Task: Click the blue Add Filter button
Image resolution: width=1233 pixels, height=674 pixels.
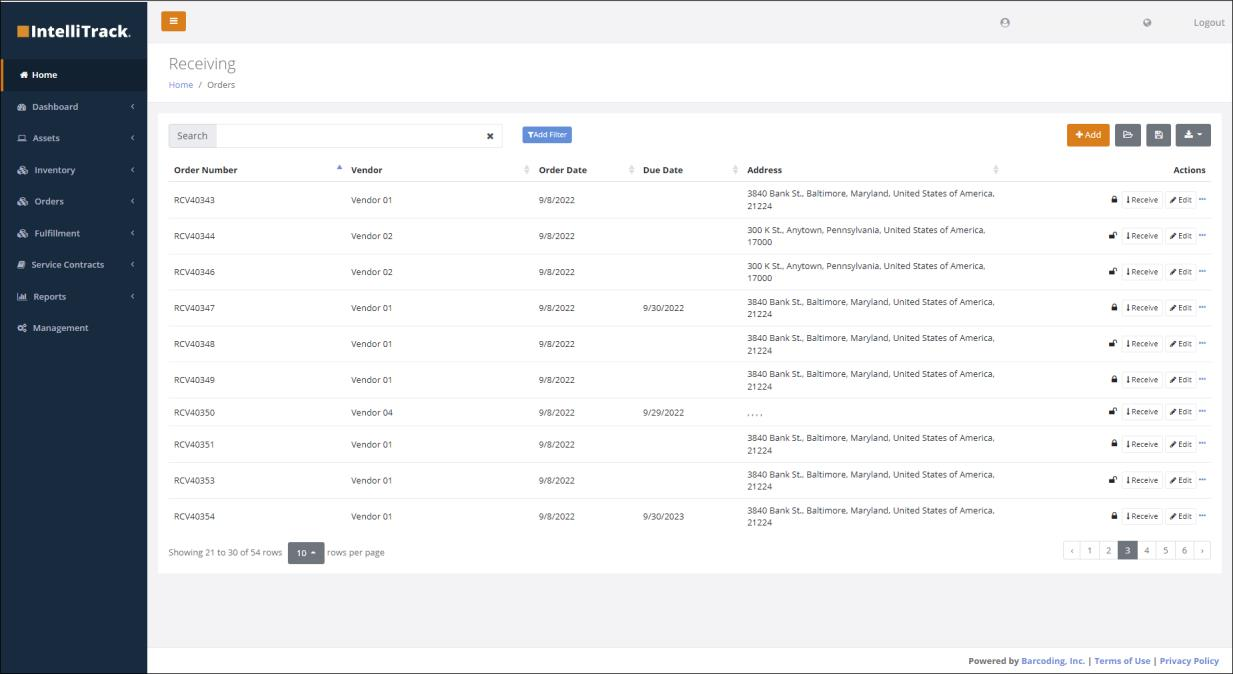Action: 547,135
